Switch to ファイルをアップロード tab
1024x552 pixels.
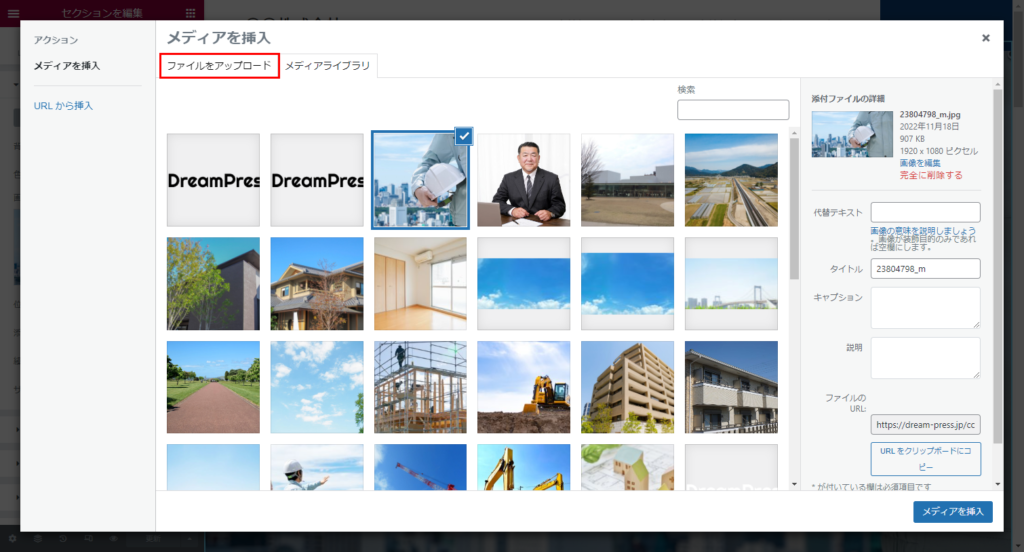coord(219,66)
